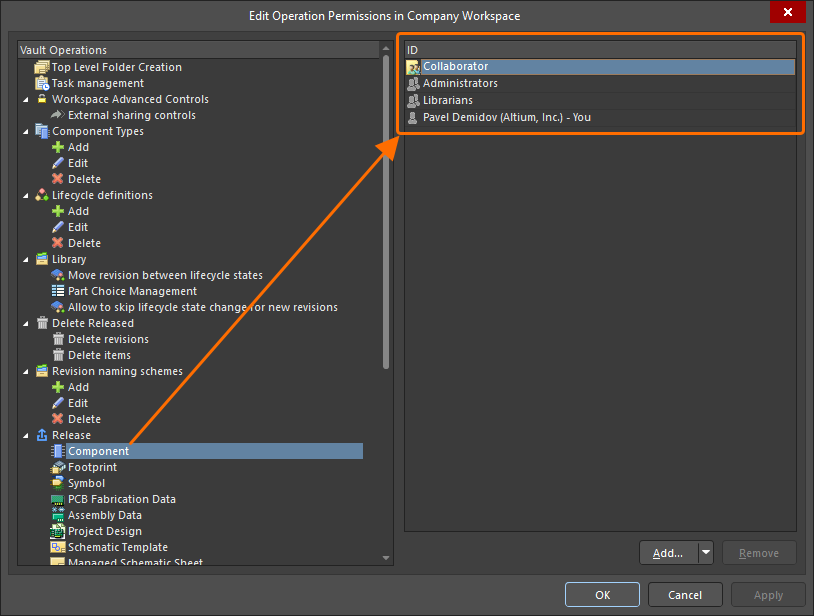Collapse the Workspace Advanced Controls node
The image size is (814, 616).
point(26,100)
